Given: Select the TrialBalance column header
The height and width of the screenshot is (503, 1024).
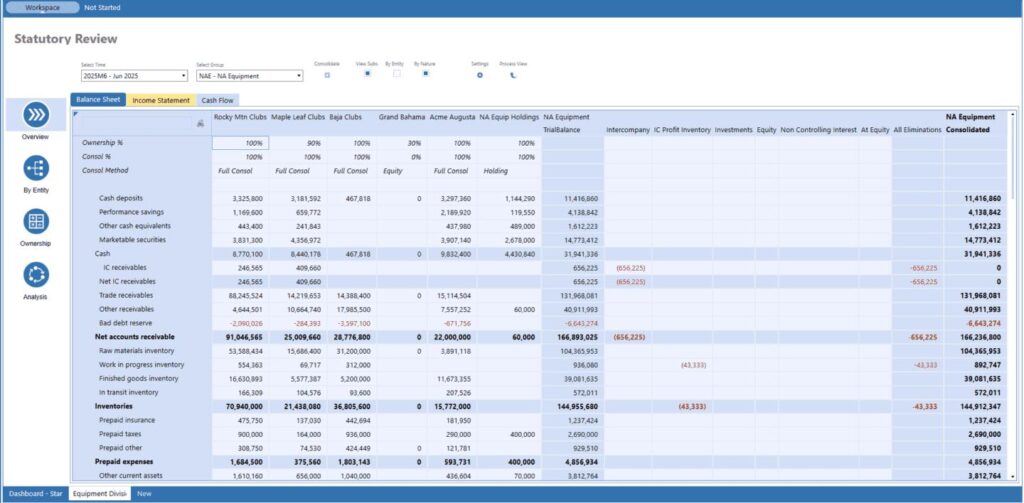Looking at the screenshot, I should click(x=562, y=130).
